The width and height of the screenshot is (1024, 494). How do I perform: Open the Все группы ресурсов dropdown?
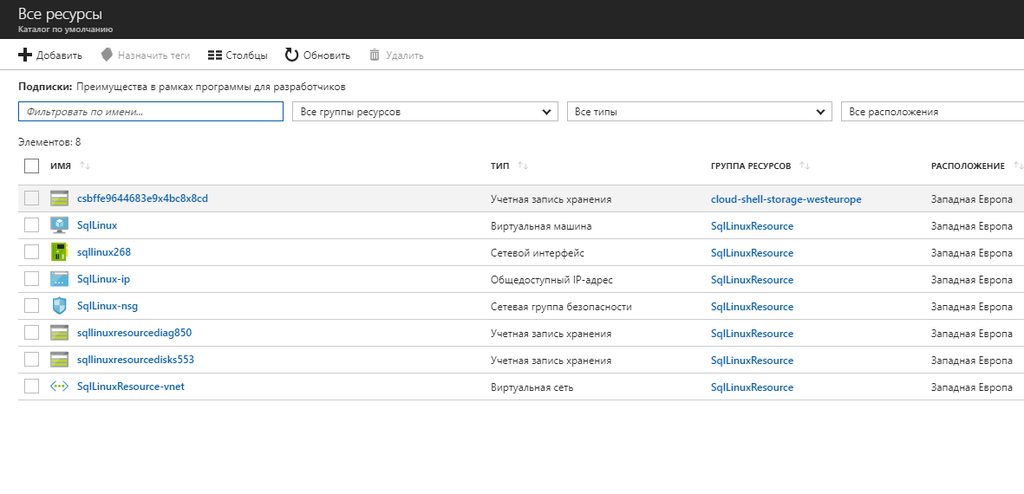[x=425, y=112]
